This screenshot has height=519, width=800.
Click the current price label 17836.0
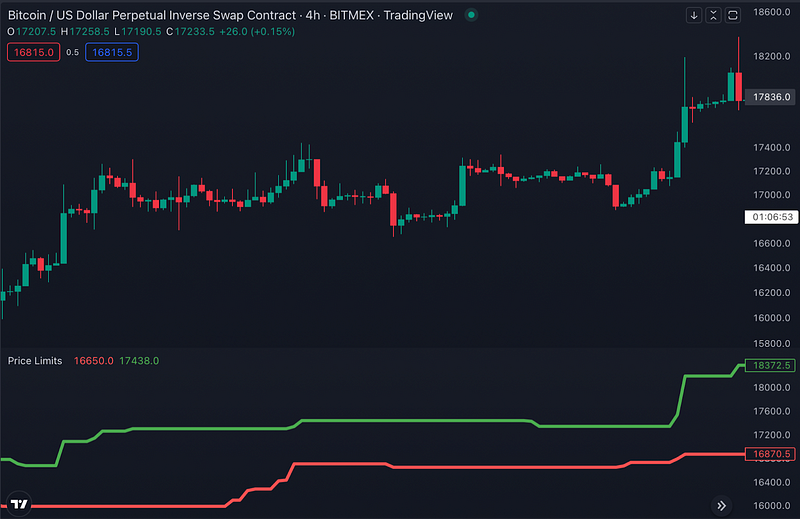click(770, 97)
